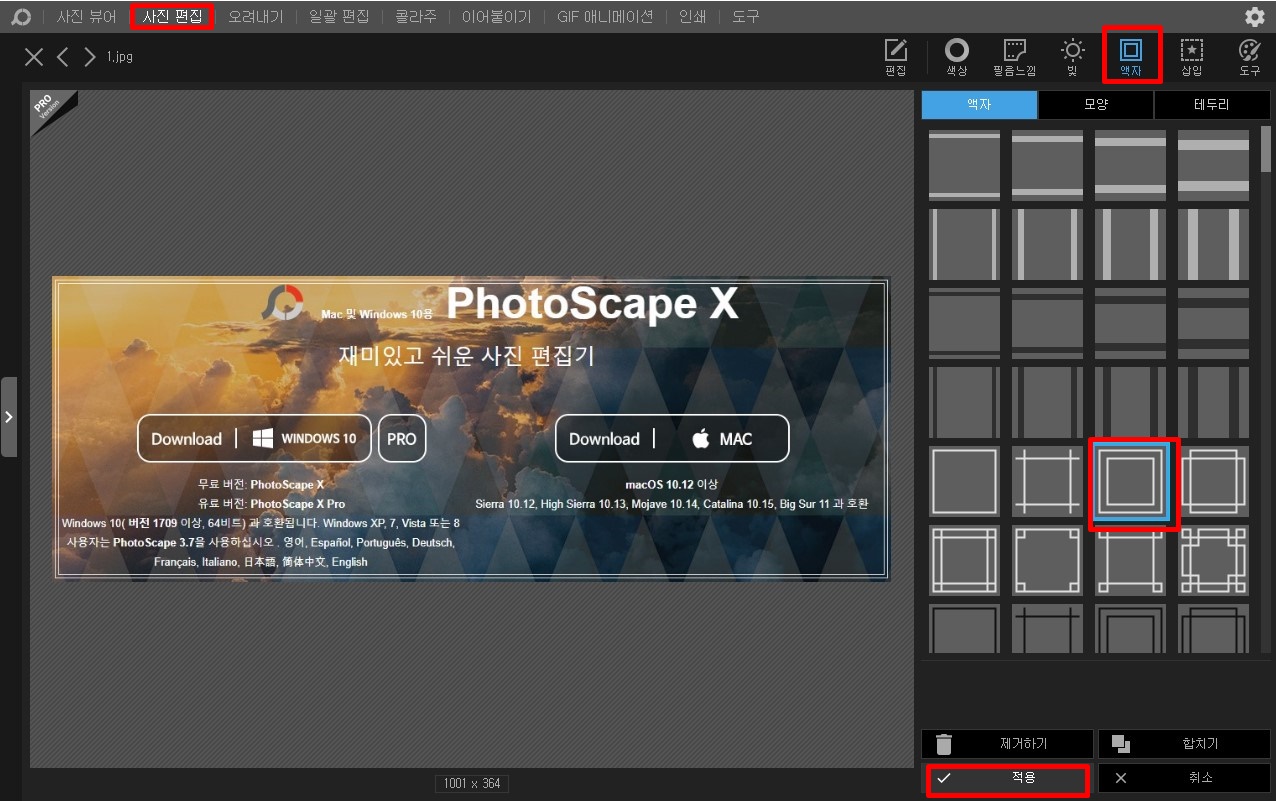Click the PhotoScape X banner image on canvas

pyautogui.click(x=471, y=428)
